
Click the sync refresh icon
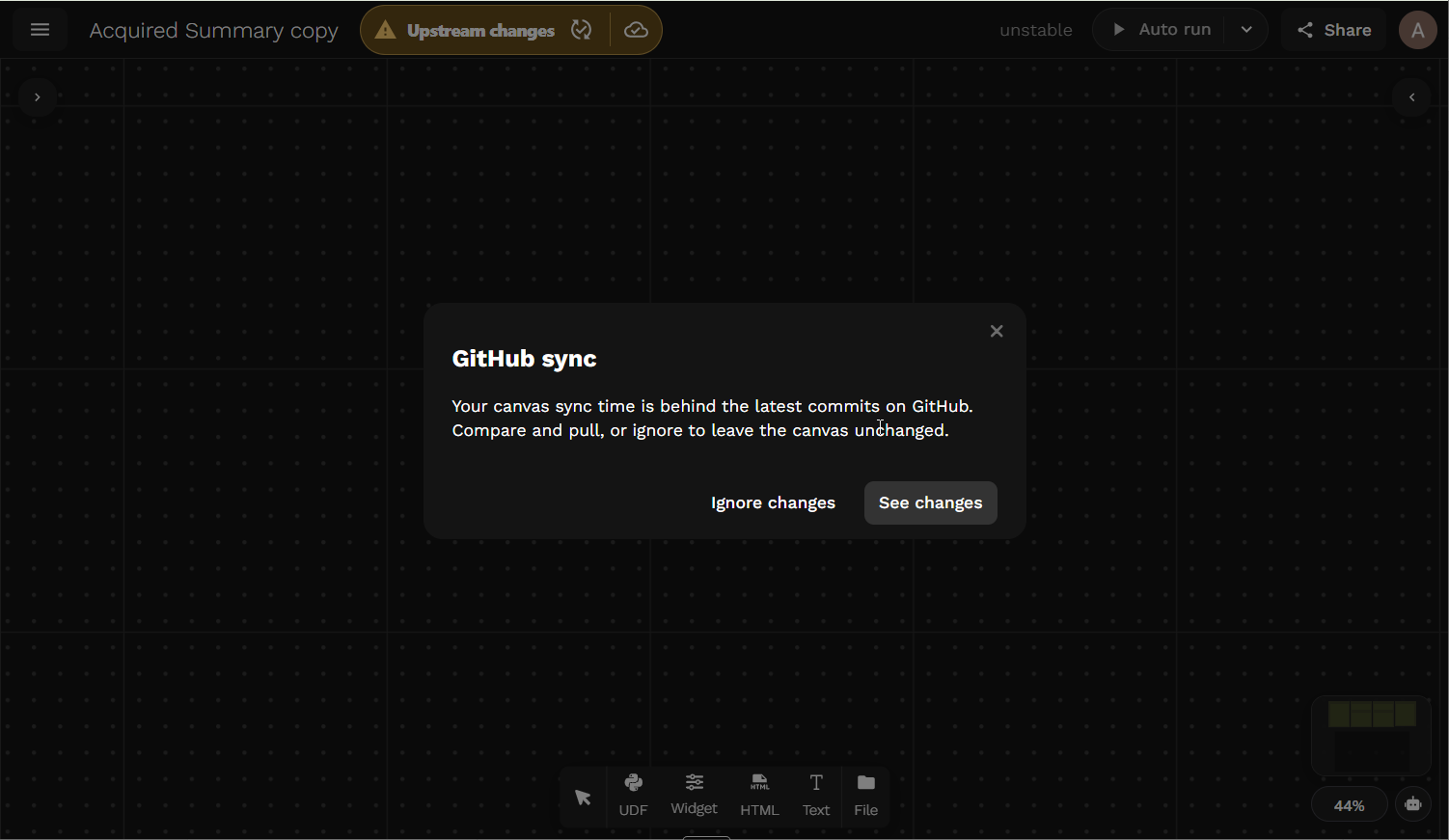click(581, 30)
